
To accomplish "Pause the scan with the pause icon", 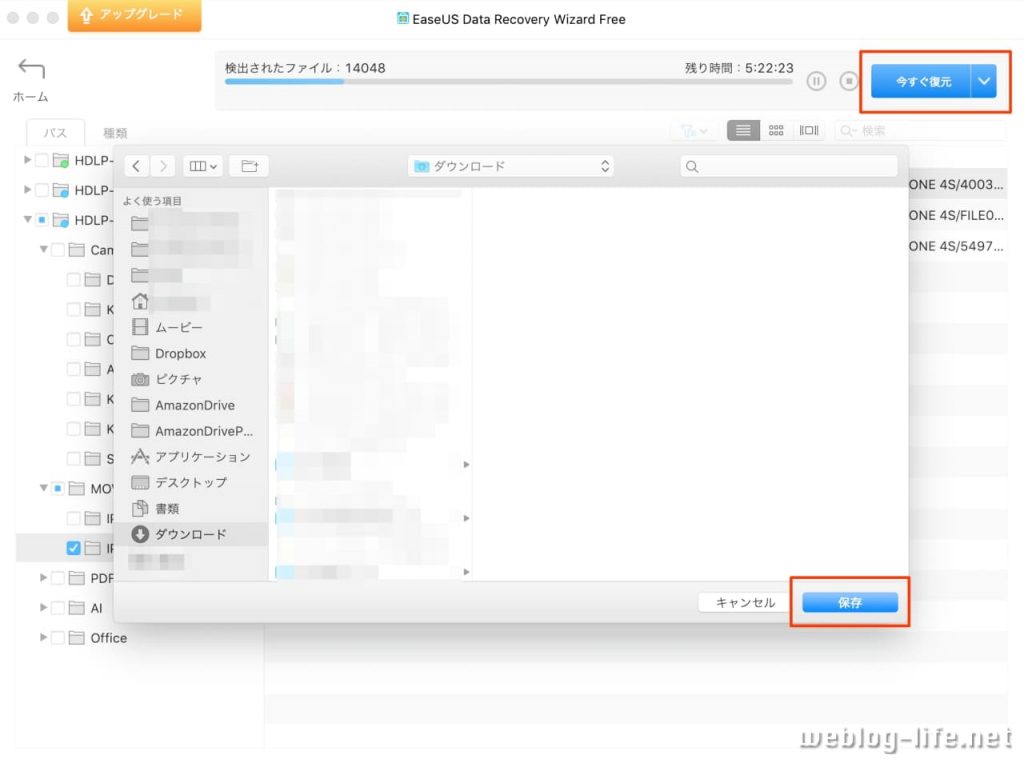I will tap(816, 81).
